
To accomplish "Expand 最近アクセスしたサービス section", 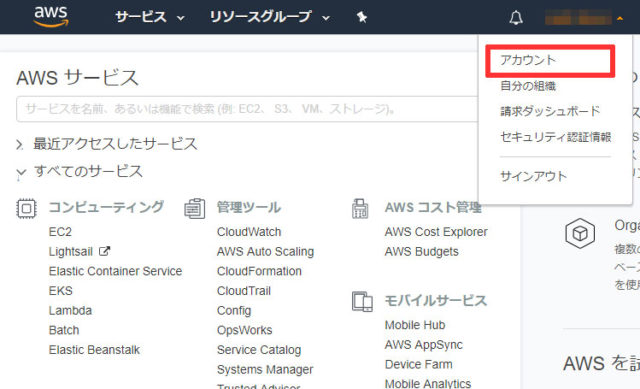I will click(x=107, y=144).
